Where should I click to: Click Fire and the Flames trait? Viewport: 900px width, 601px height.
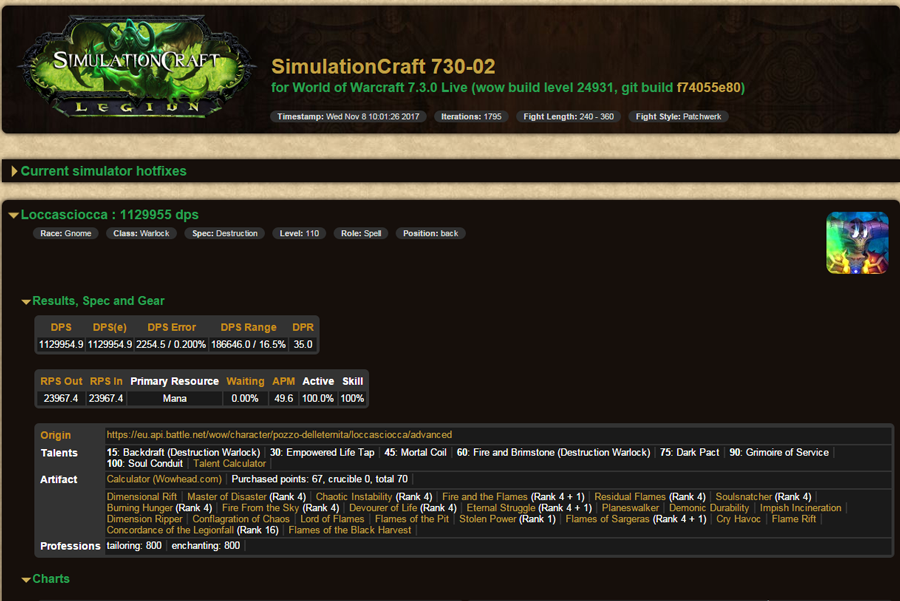tap(485, 497)
